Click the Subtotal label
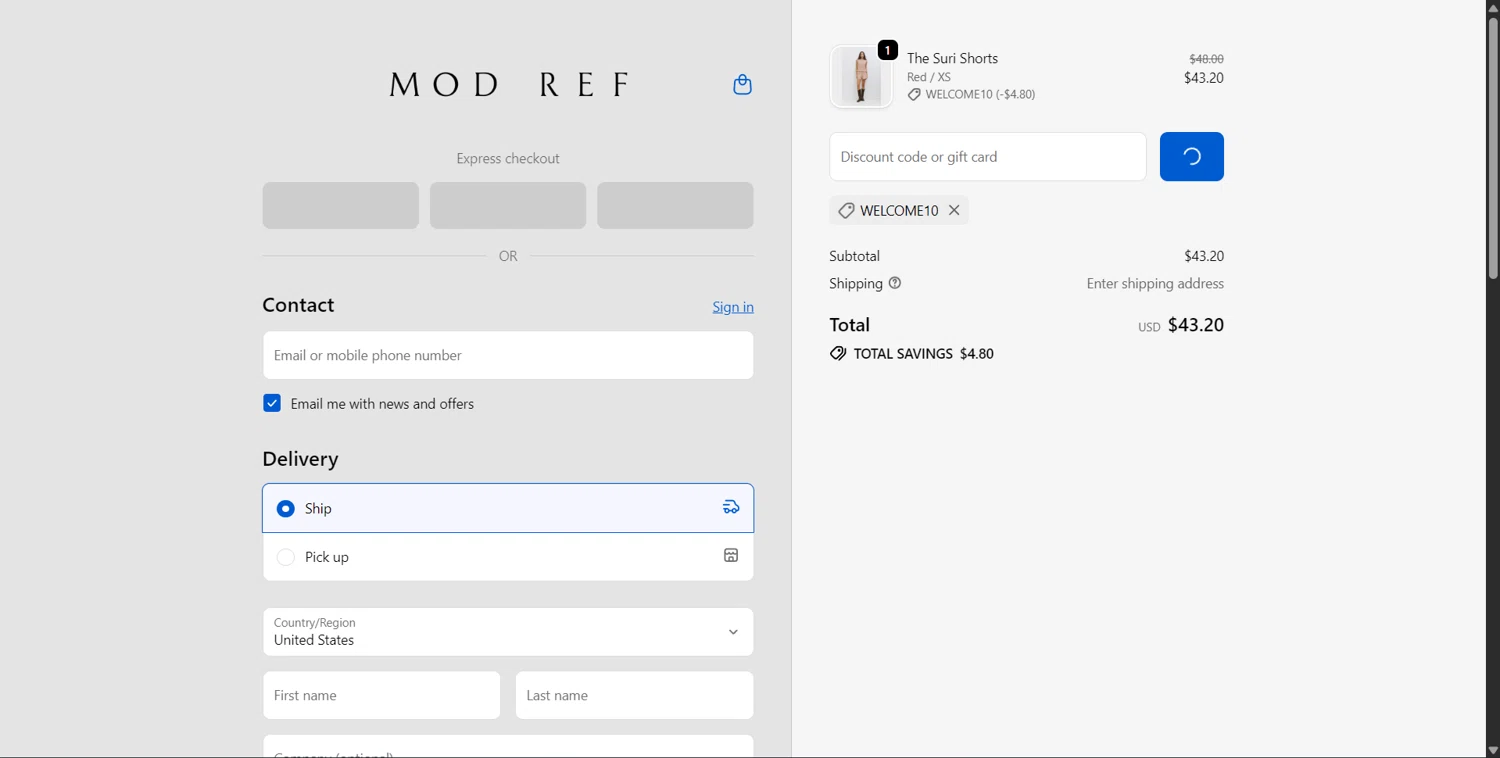Viewport: 1500px width, 758px height. 855,256
